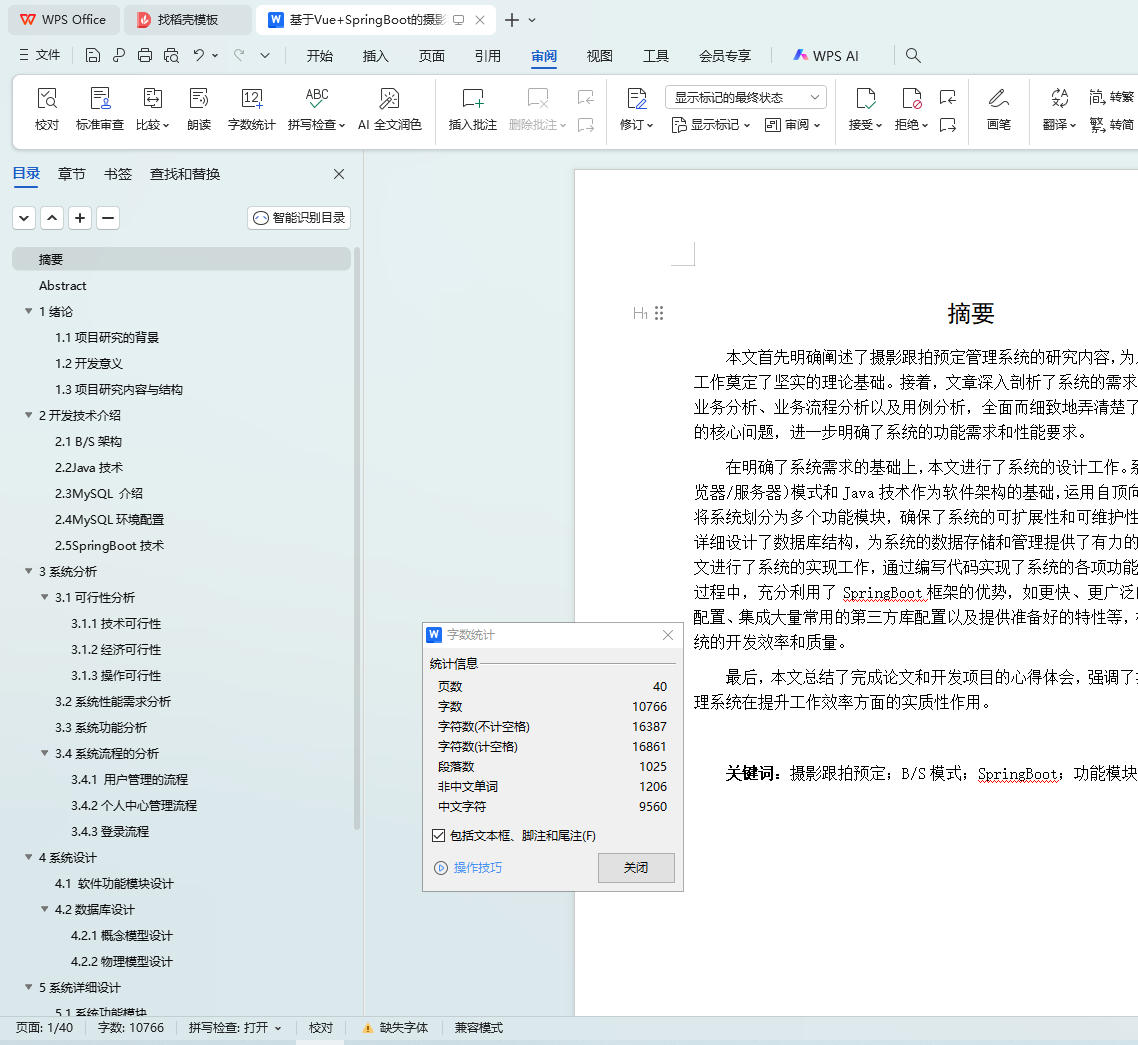Click 字数: 10766 in status bar
The height and width of the screenshot is (1045, 1138).
point(131,1028)
